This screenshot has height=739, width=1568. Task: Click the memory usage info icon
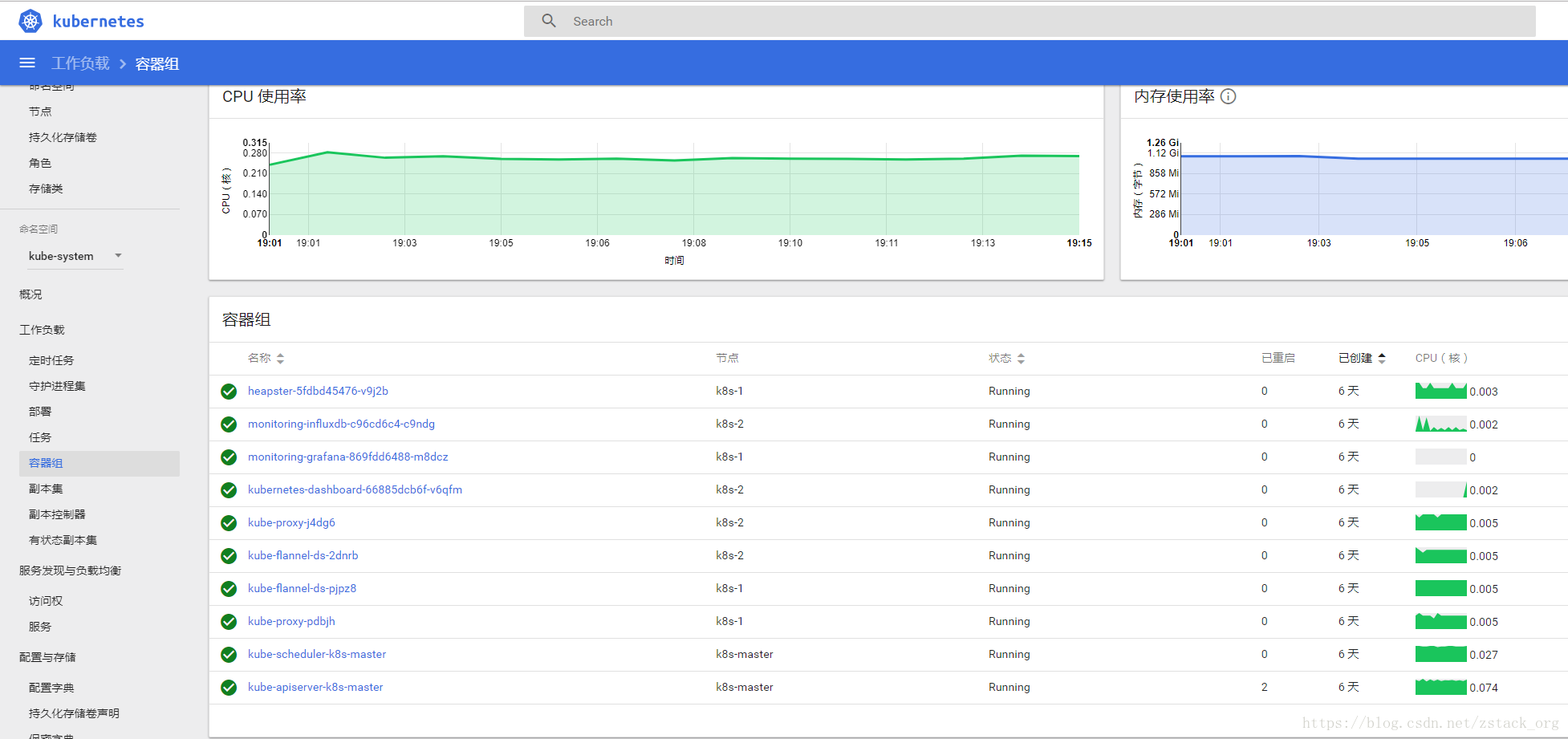[x=1229, y=96]
